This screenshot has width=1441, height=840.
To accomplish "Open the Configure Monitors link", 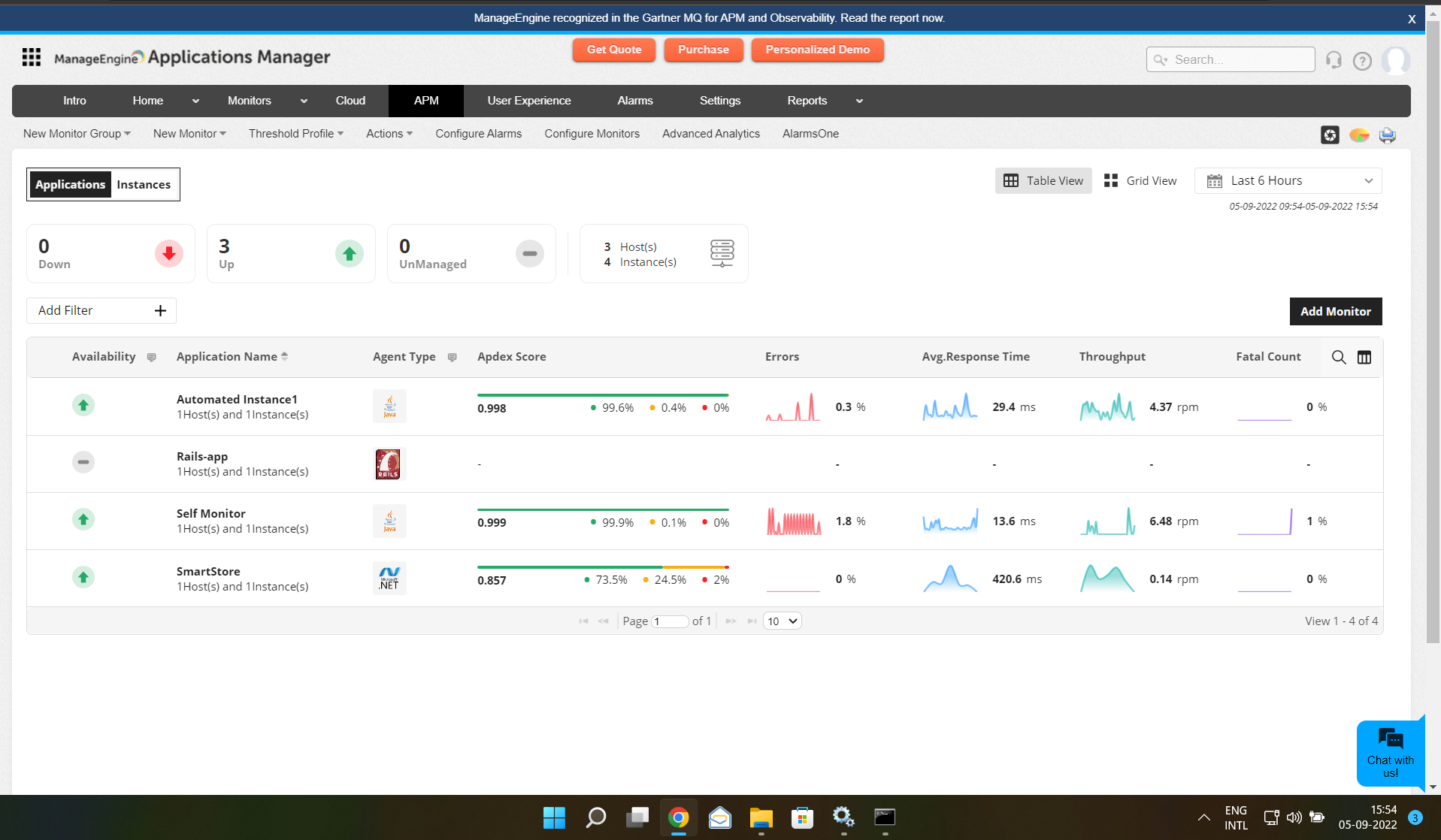I will [x=592, y=134].
